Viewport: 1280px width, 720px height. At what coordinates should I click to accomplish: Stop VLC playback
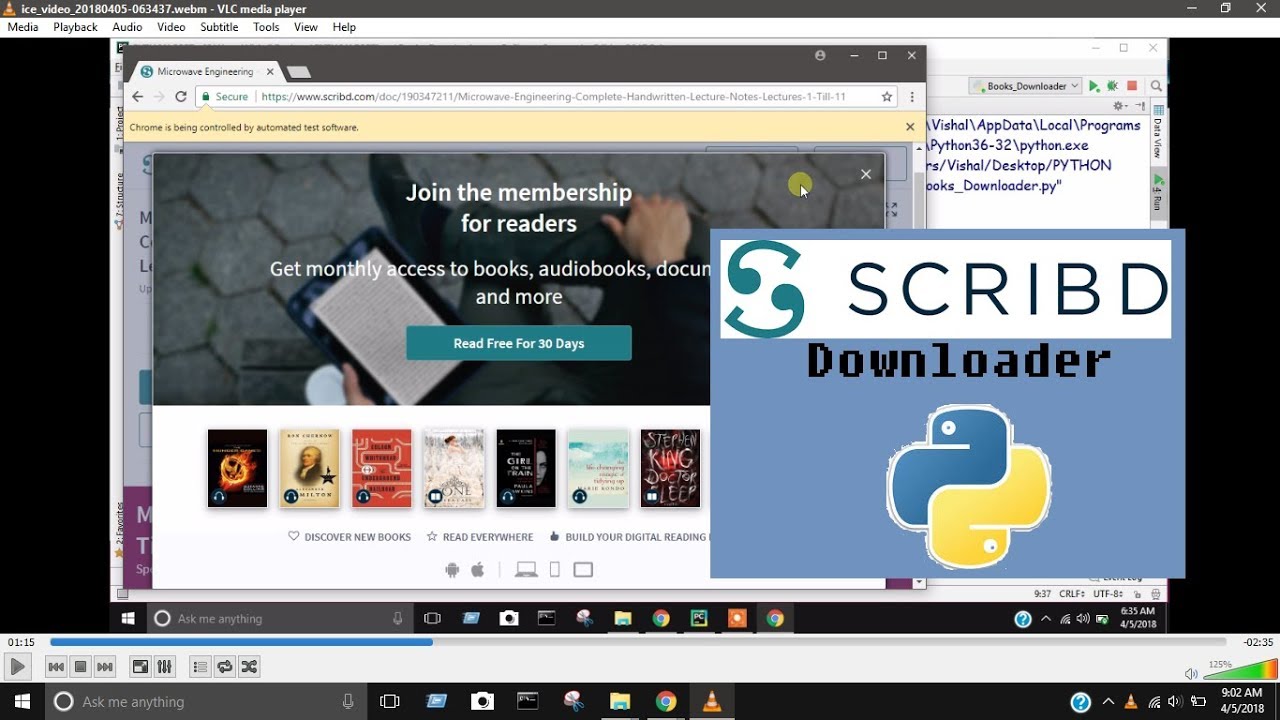[x=81, y=667]
